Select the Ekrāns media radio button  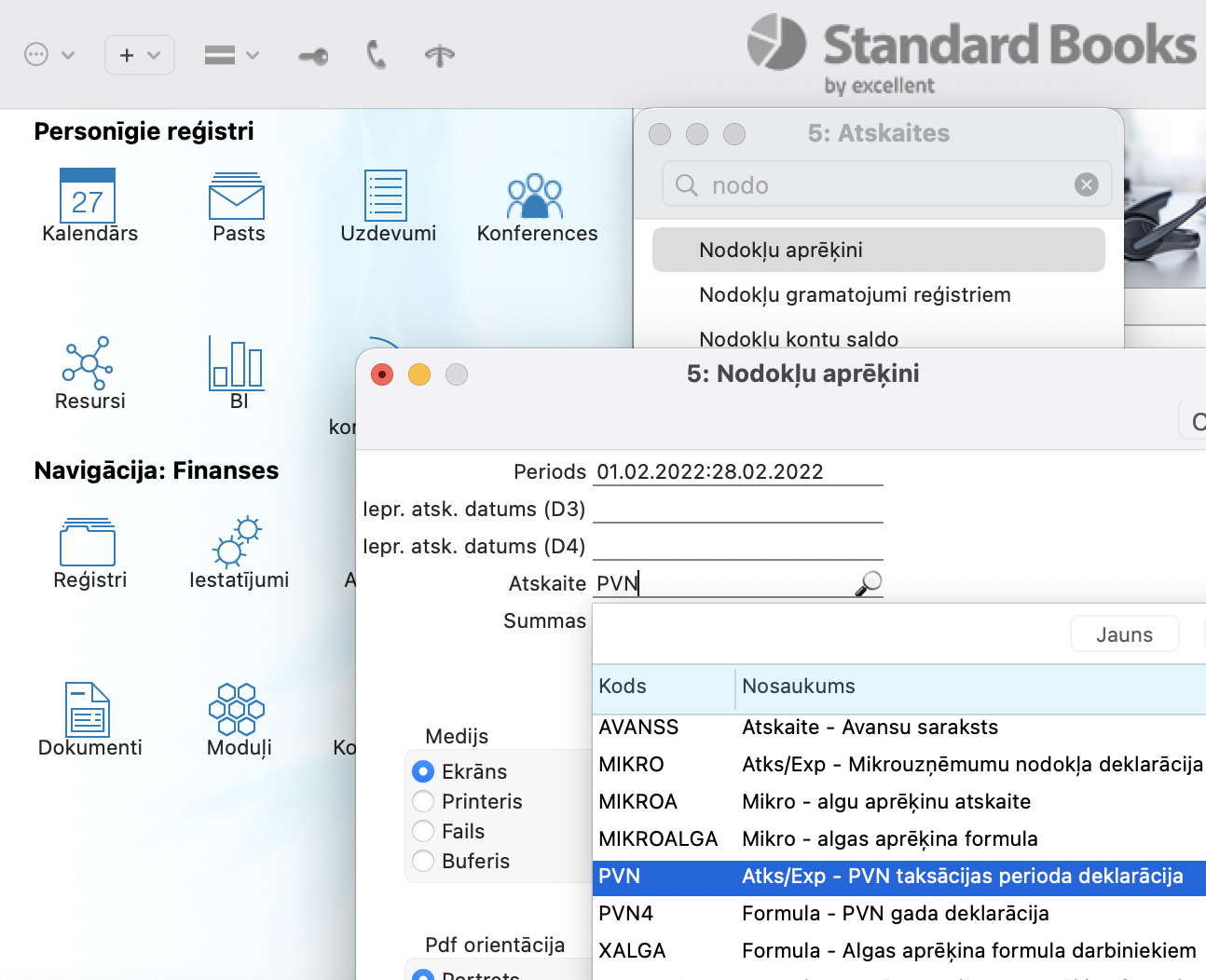(423, 771)
